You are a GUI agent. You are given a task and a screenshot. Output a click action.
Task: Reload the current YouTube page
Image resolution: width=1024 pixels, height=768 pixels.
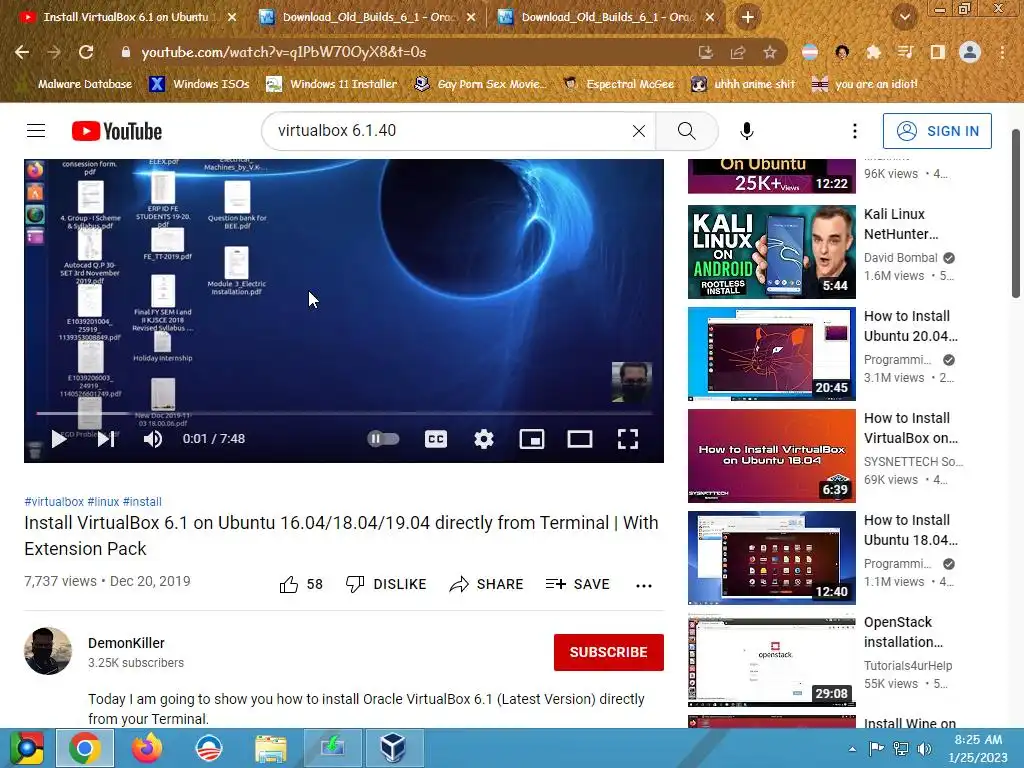click(x=86, y=52)
